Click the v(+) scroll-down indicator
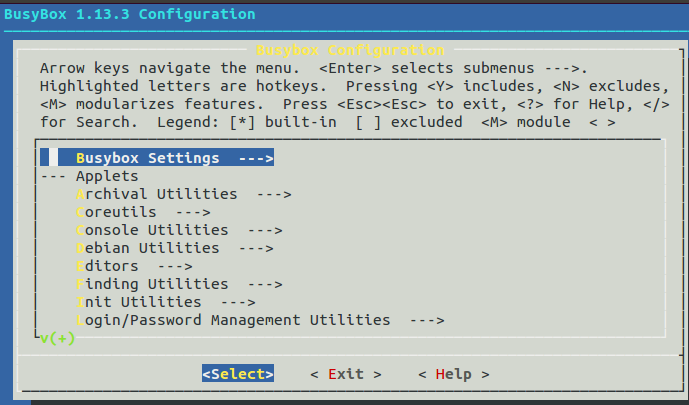Screen dimensions: 689x405 click(x=58, y=339)
